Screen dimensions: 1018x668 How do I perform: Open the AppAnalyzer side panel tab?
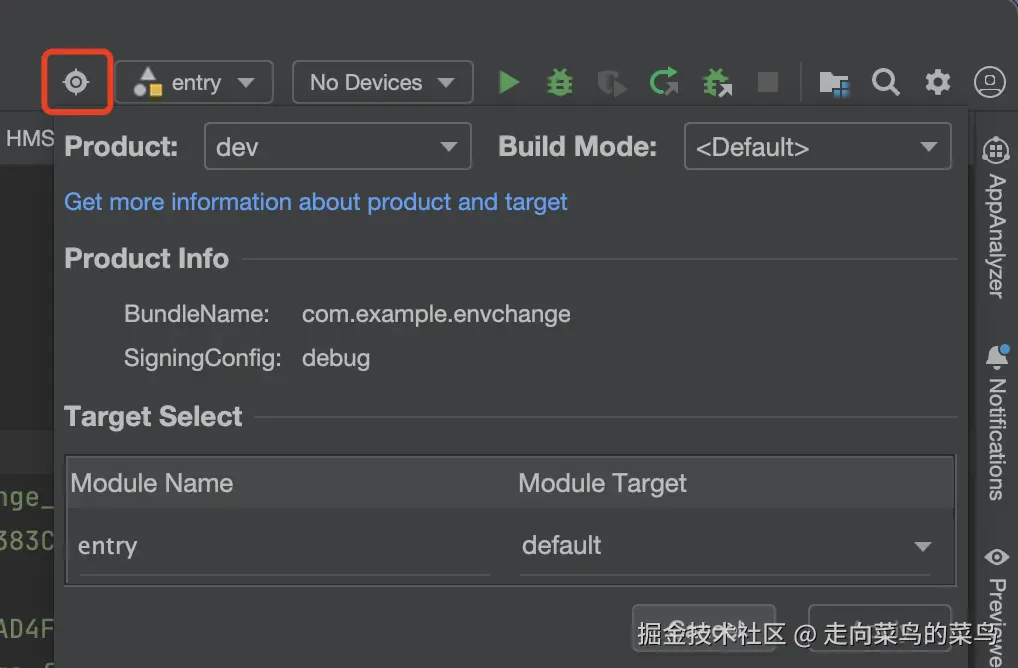995,220
